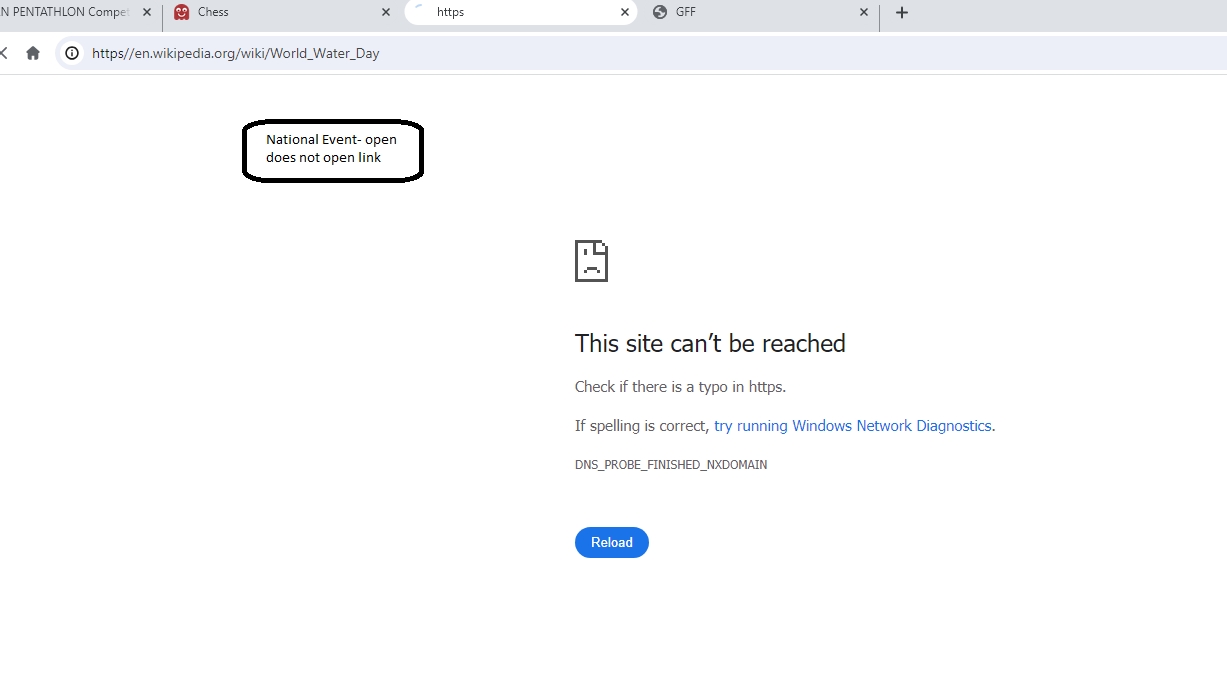Click the 'Check if there is a typo' text

point(680,387)
